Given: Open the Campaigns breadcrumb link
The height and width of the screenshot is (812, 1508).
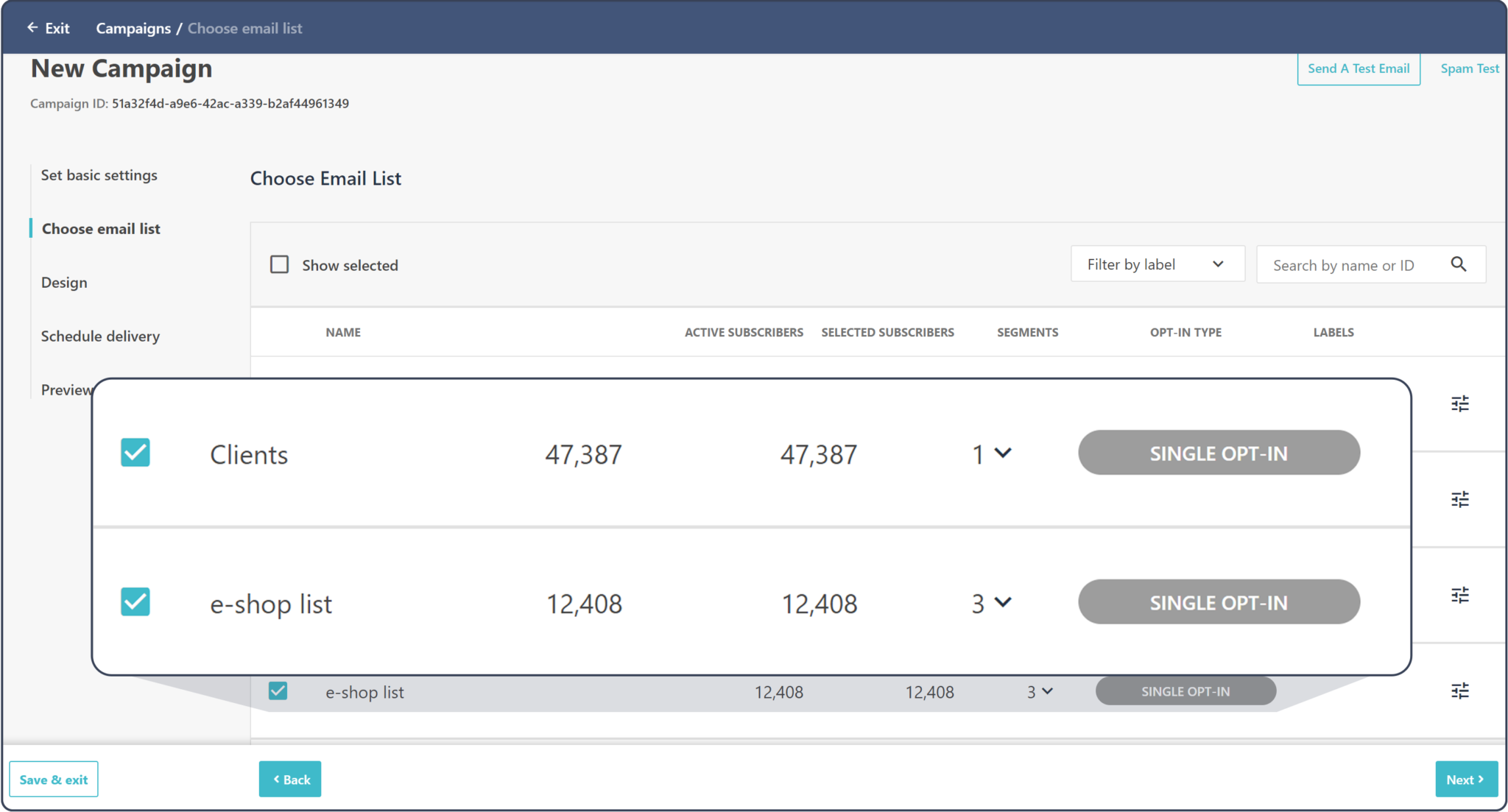Looking at the screenshot, I should (x=133, y=28).
